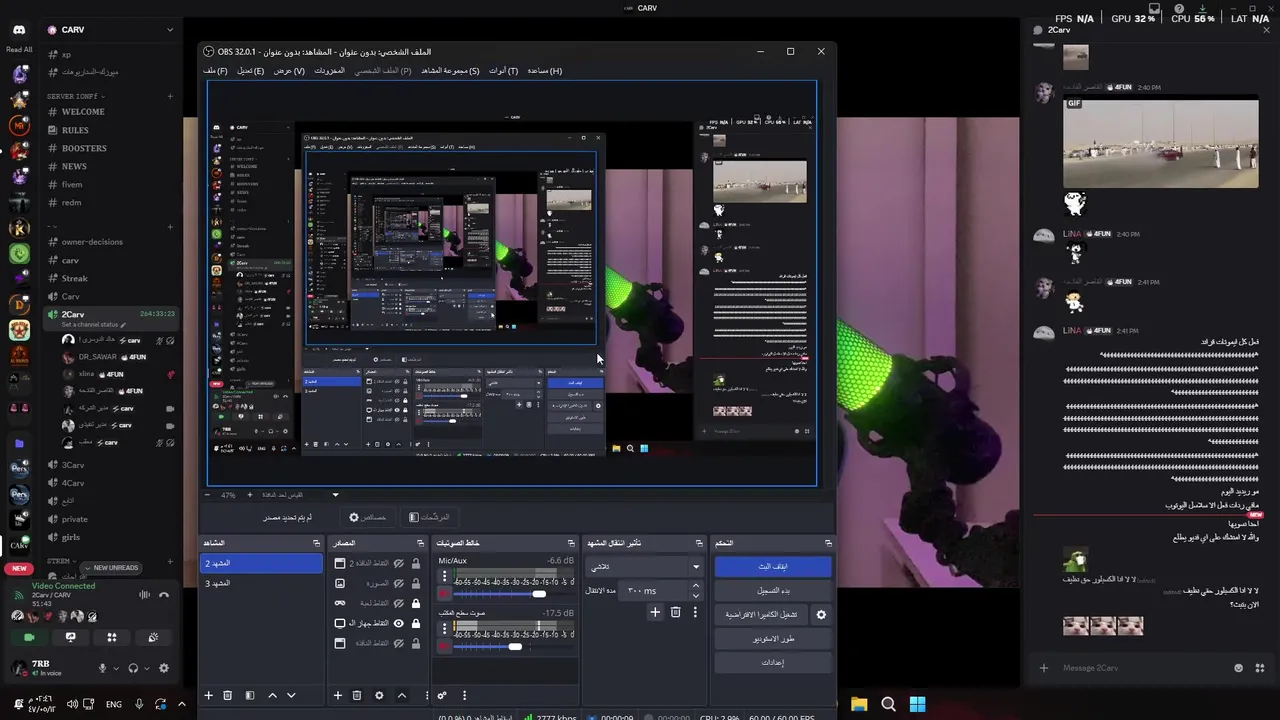
Task: Show the game capture source with gamepad icon
Action: pyautogui.click(x=398, y=603)
